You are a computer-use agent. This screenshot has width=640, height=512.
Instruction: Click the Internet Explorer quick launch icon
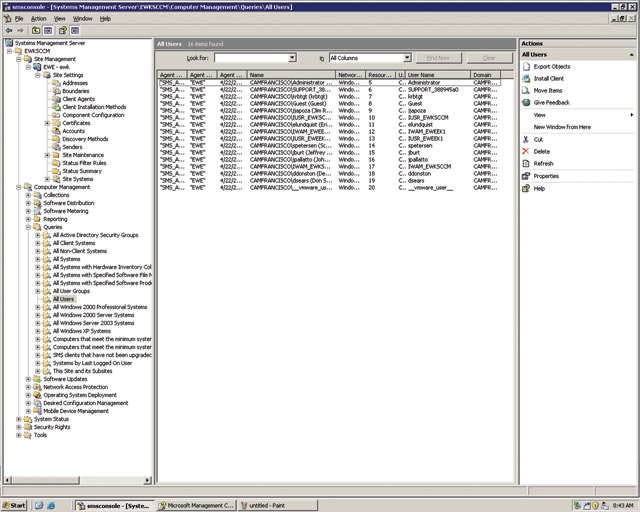(x=51, y=505)
